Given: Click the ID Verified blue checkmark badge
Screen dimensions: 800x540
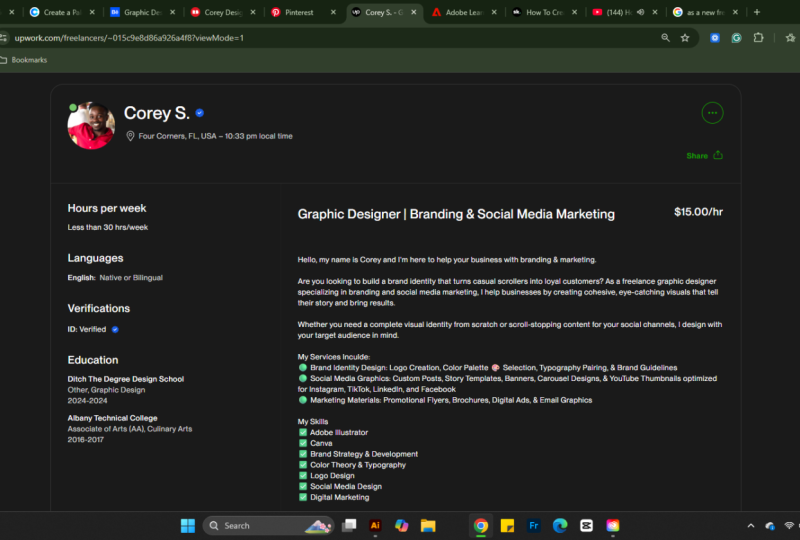Looking at the screenshot, I should click(115, 329).
